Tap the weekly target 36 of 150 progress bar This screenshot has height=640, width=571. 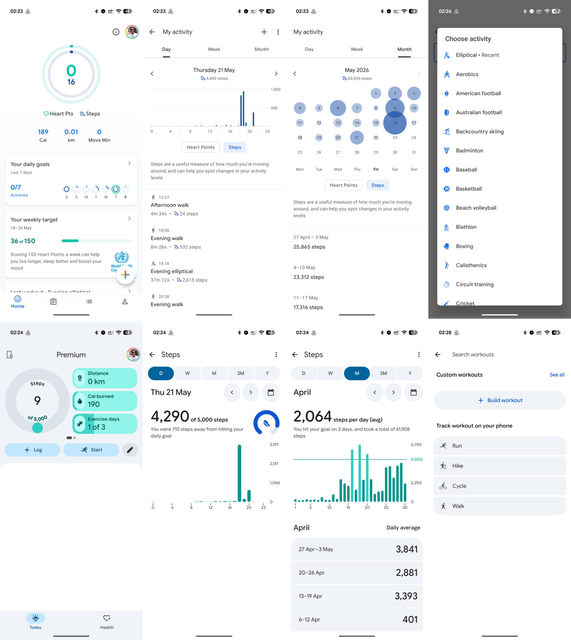[97, 241]
